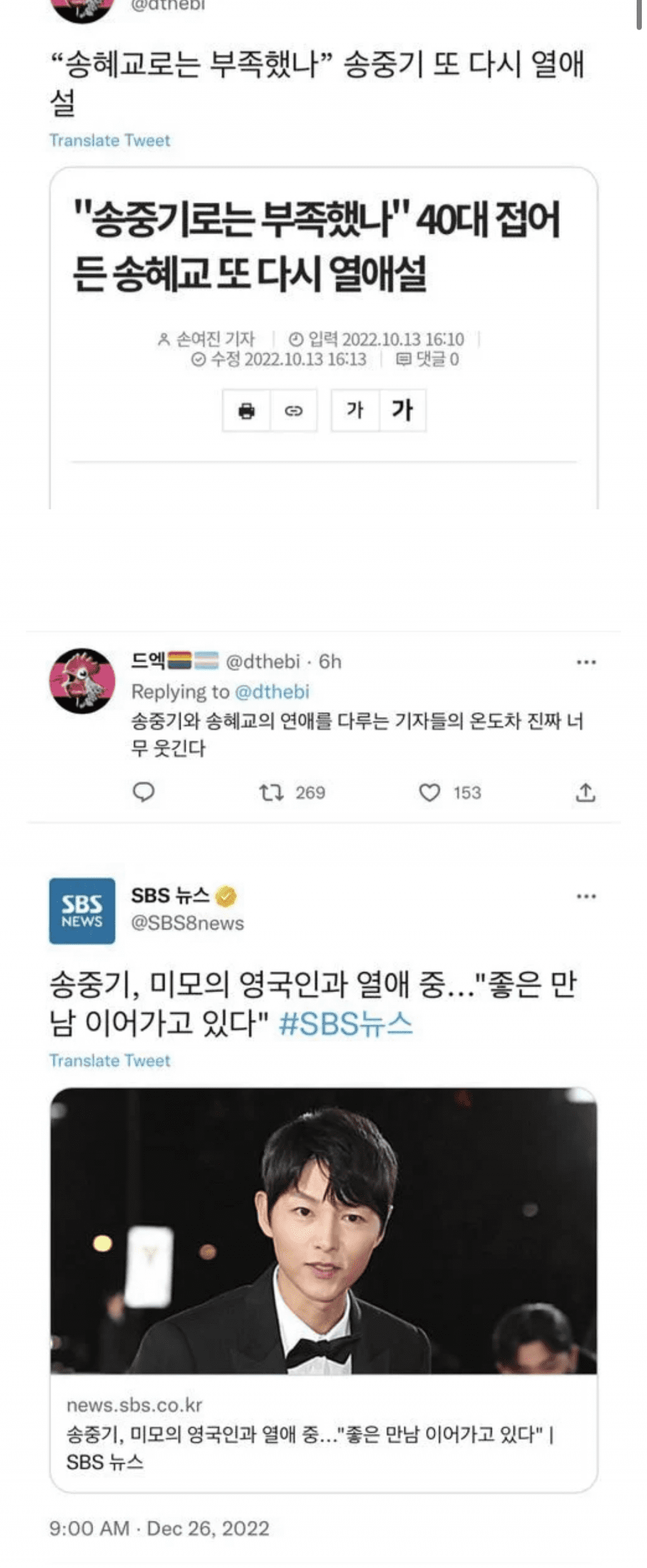Viewport: 647px width, 1568px height.
Task: Open more options on the SBS 뉴스 tweet
Action: pos(586,896)
